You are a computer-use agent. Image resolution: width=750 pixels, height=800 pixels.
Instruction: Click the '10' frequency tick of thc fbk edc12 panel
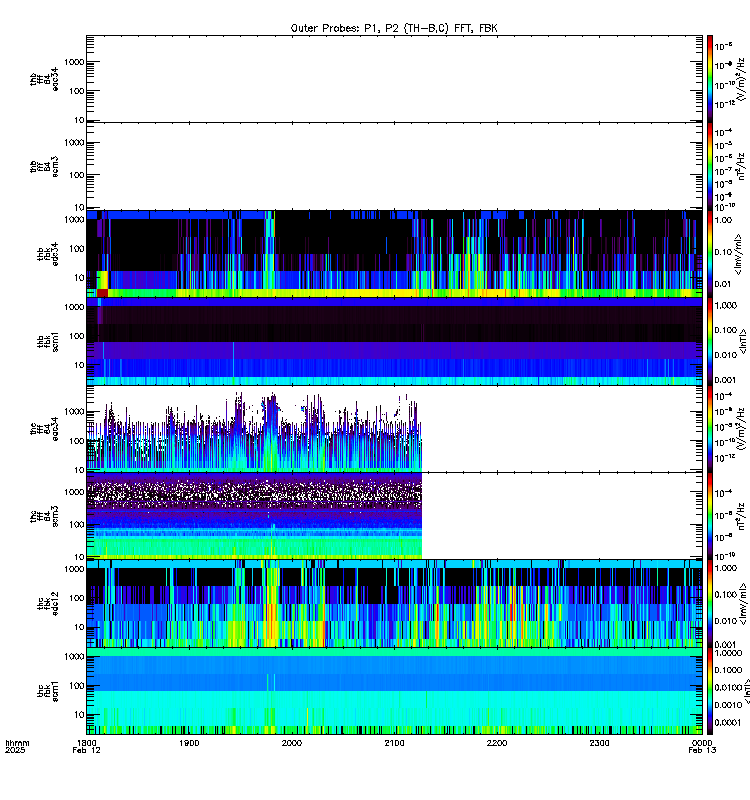pos(79,627)
